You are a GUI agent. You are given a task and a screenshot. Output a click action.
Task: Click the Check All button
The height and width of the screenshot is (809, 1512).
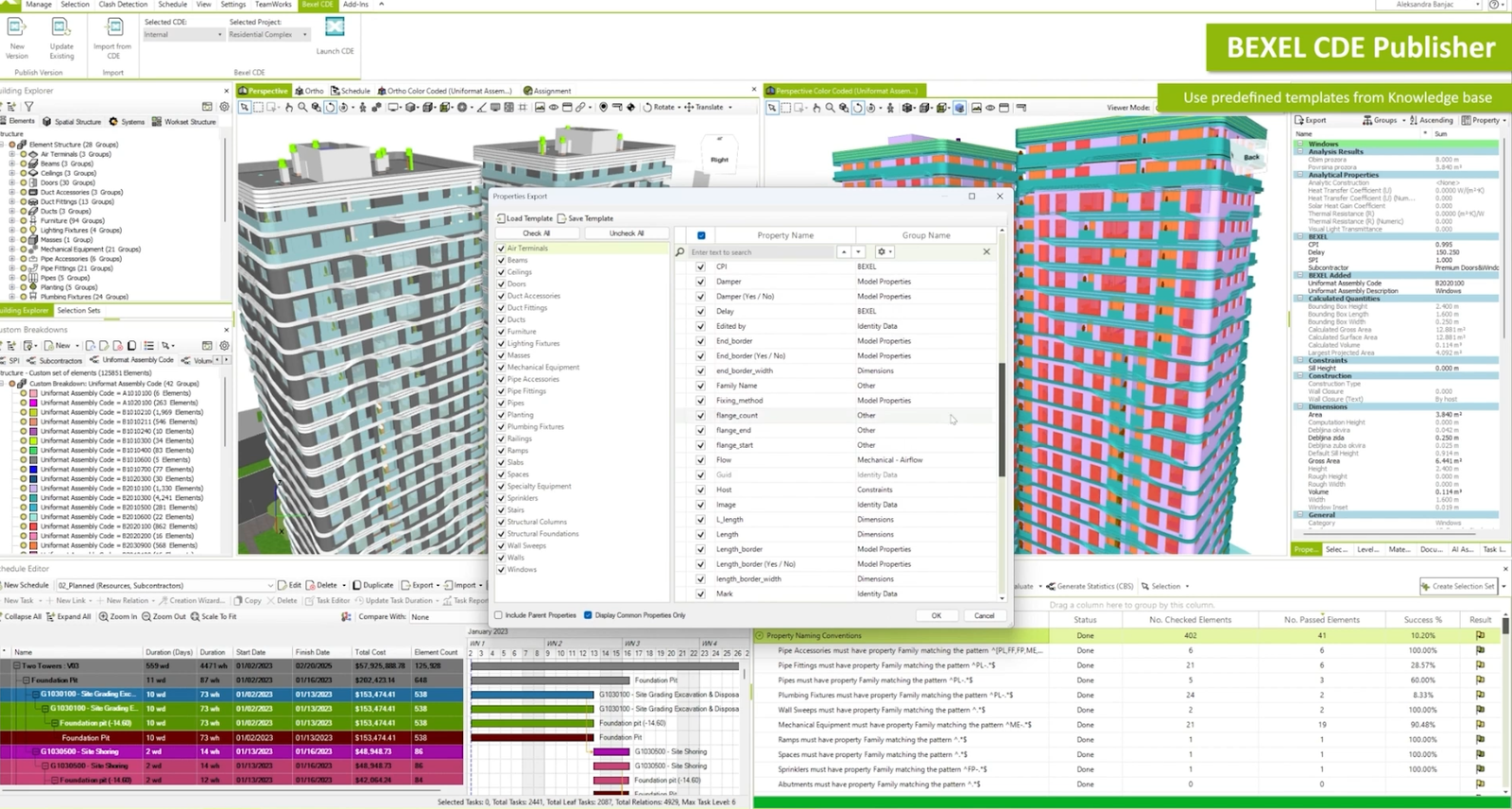pos(536,233)
